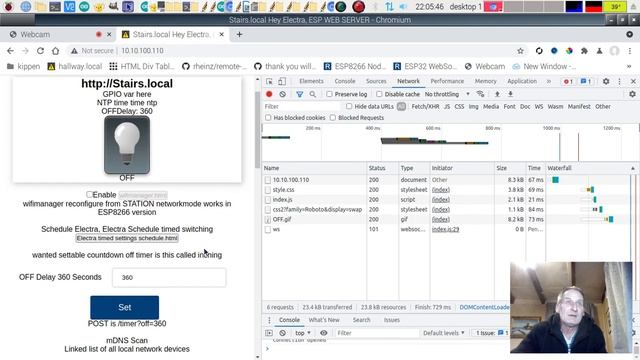Tick the Enable checkbox on page
Image resolution: width=640 pixels, height=360 pixels.
click(89, 195)
